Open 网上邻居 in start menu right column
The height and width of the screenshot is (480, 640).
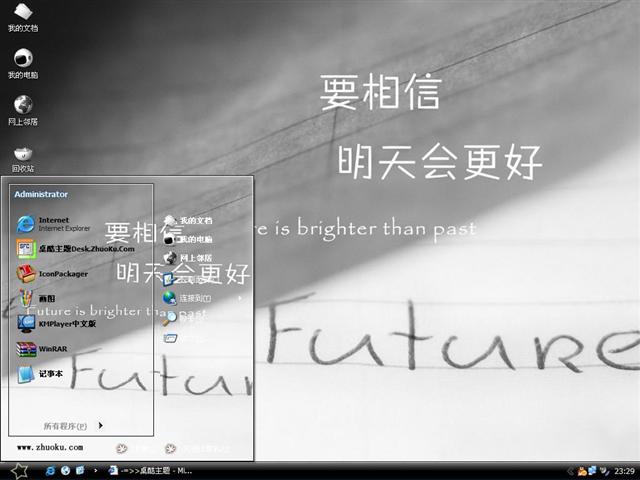[188, 258]
